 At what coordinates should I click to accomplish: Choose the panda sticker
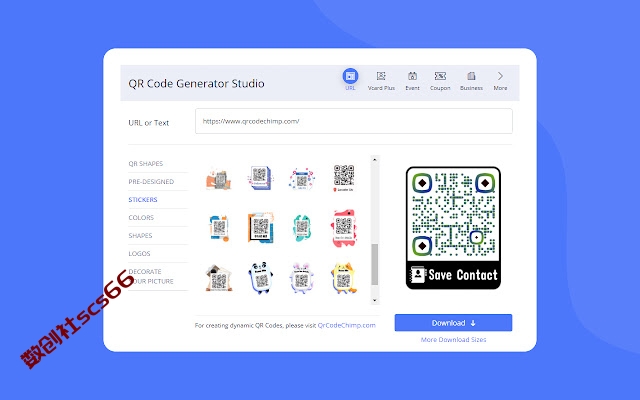260,278
